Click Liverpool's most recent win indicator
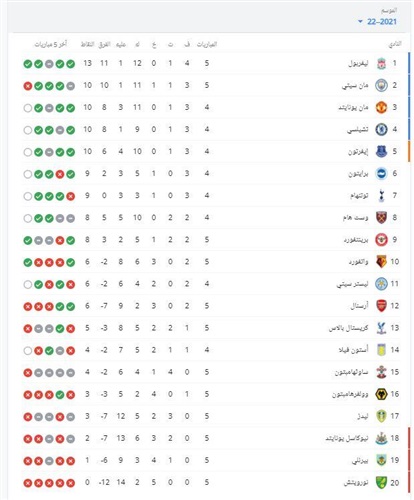This screenshot has height=500, width=414. [x=28, y=64]
